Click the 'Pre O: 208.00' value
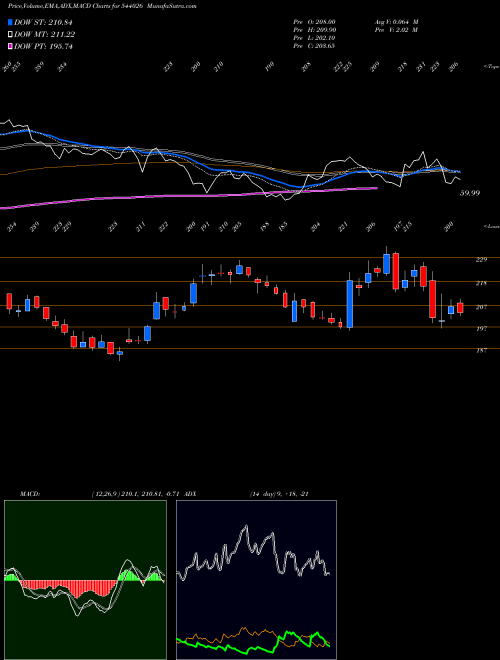This screenshot has height=660, width=500. (x=314, y=22)
